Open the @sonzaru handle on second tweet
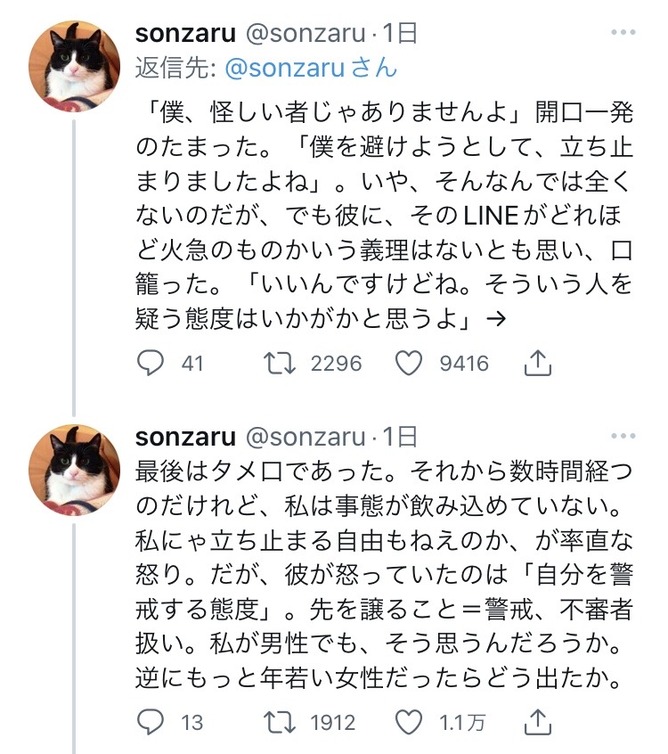668x754 pixels. click(x=305, y=437)
